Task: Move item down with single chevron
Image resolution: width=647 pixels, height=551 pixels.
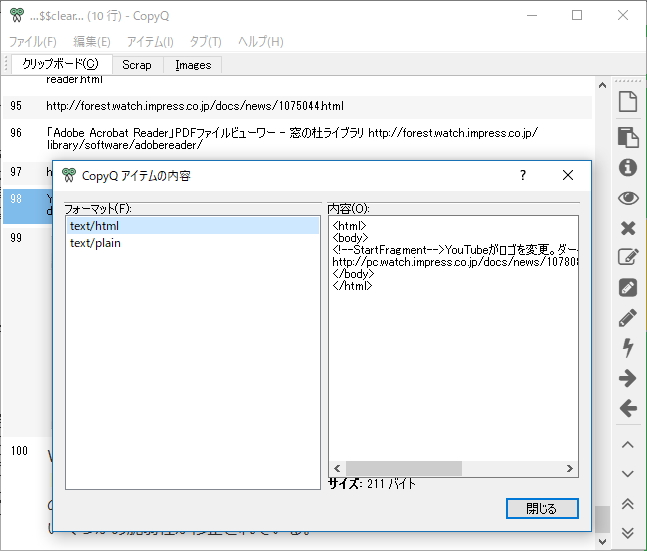Action: tap(628, 474)
